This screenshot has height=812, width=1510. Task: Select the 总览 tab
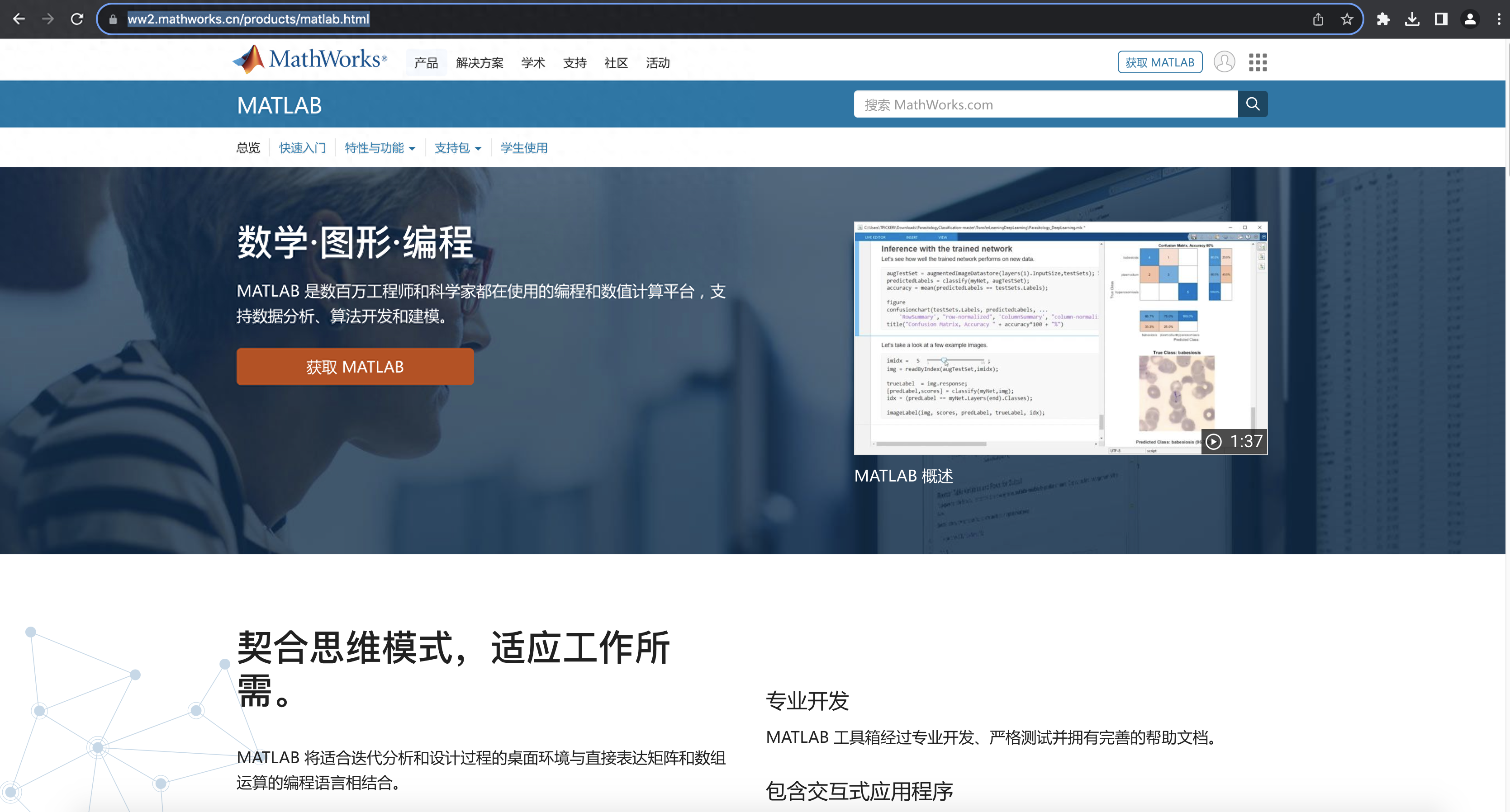(x=248, y=148)
